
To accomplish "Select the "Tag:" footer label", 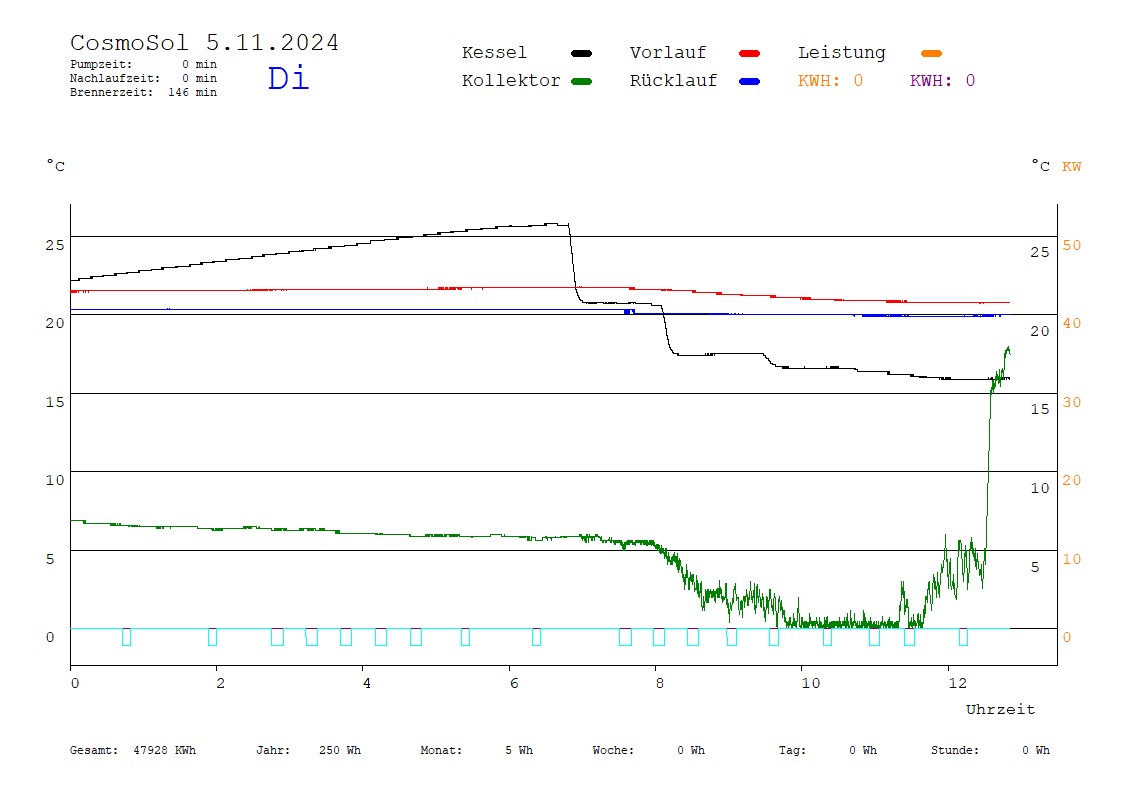I will (x=792, y=750).
